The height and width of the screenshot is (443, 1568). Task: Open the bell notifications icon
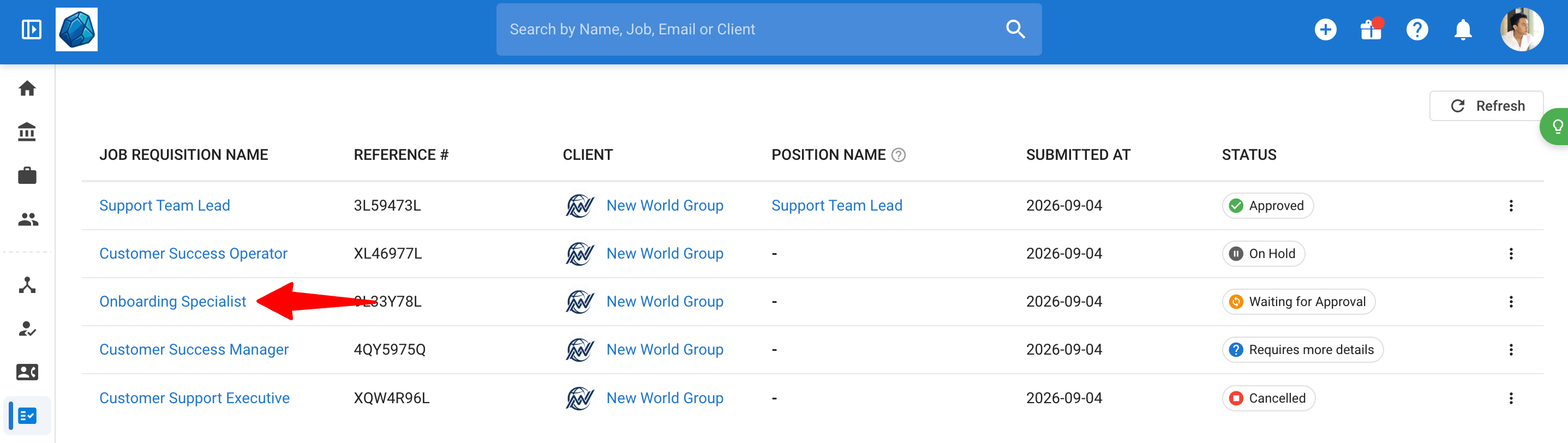point(1463,29)
